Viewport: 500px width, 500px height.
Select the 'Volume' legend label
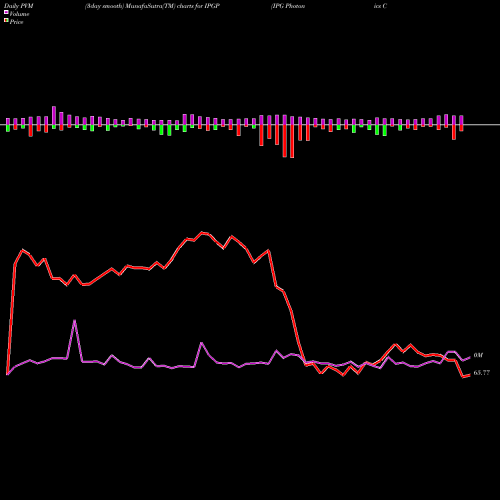19,14
